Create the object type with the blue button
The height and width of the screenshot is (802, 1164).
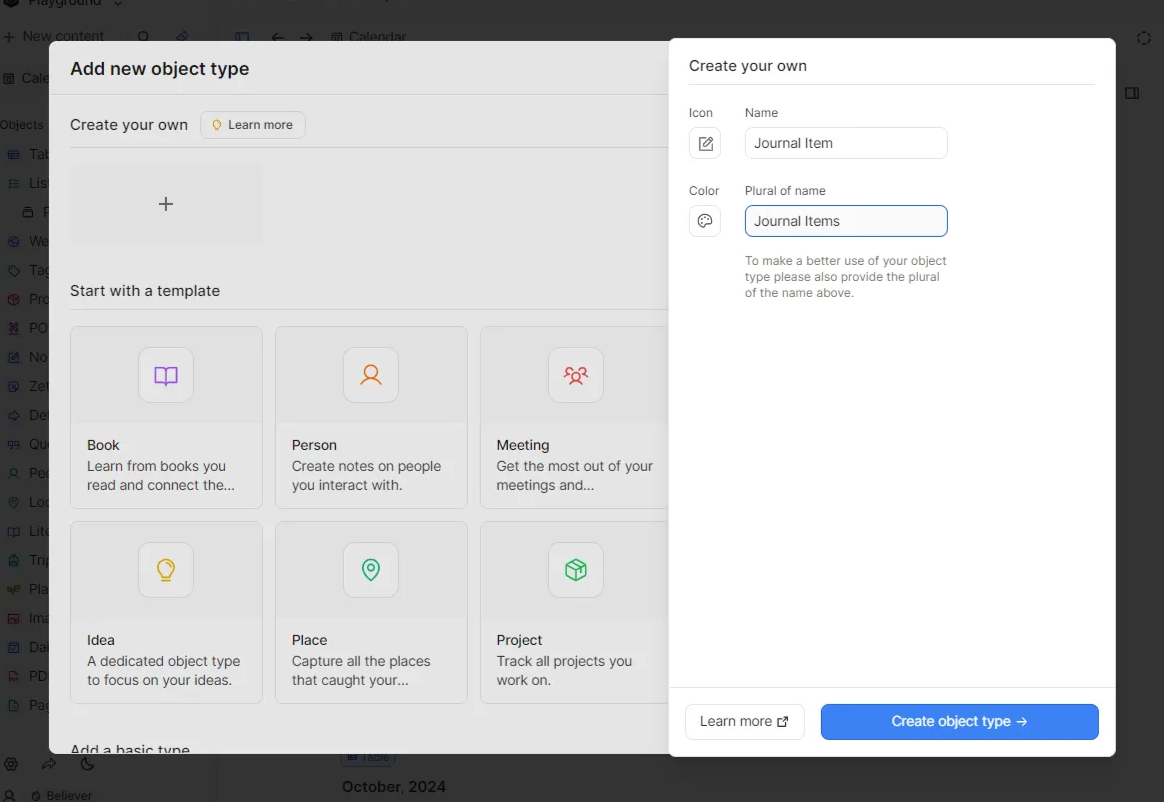tap(959, 722)
